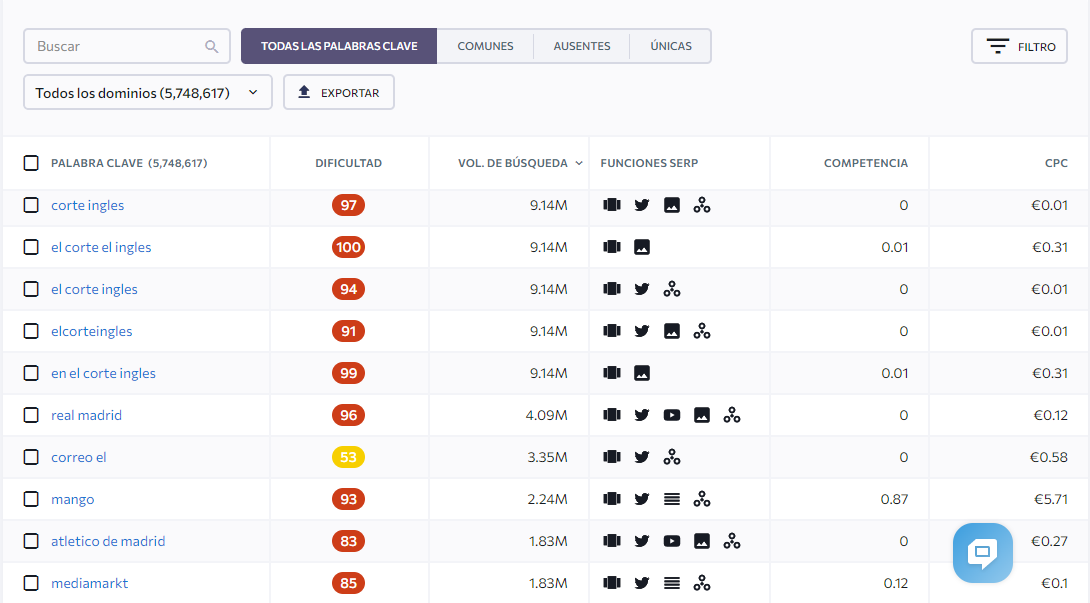The height and width of the screenshot is (603, 1090).
Task: Click the €5.71 CPC value
Action: coord(1049,499)
